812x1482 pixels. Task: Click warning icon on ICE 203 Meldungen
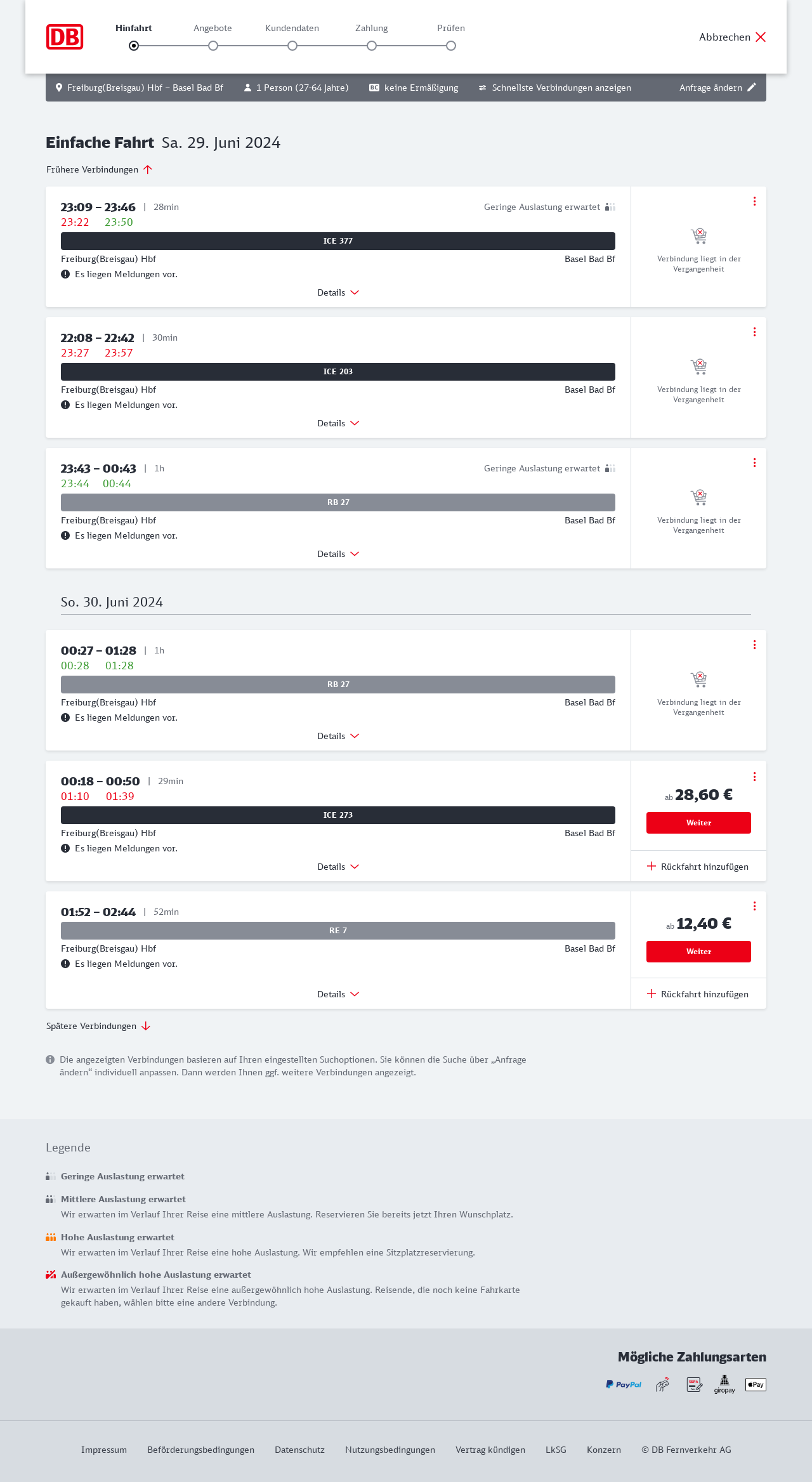click(65, 405)
